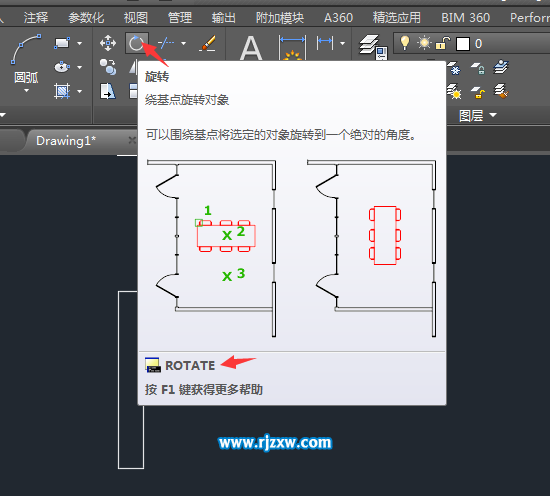The width and height of the screenshot is (550, 496).
Task: Open the 参数化 ribbon tab
Action: (86, 18)
